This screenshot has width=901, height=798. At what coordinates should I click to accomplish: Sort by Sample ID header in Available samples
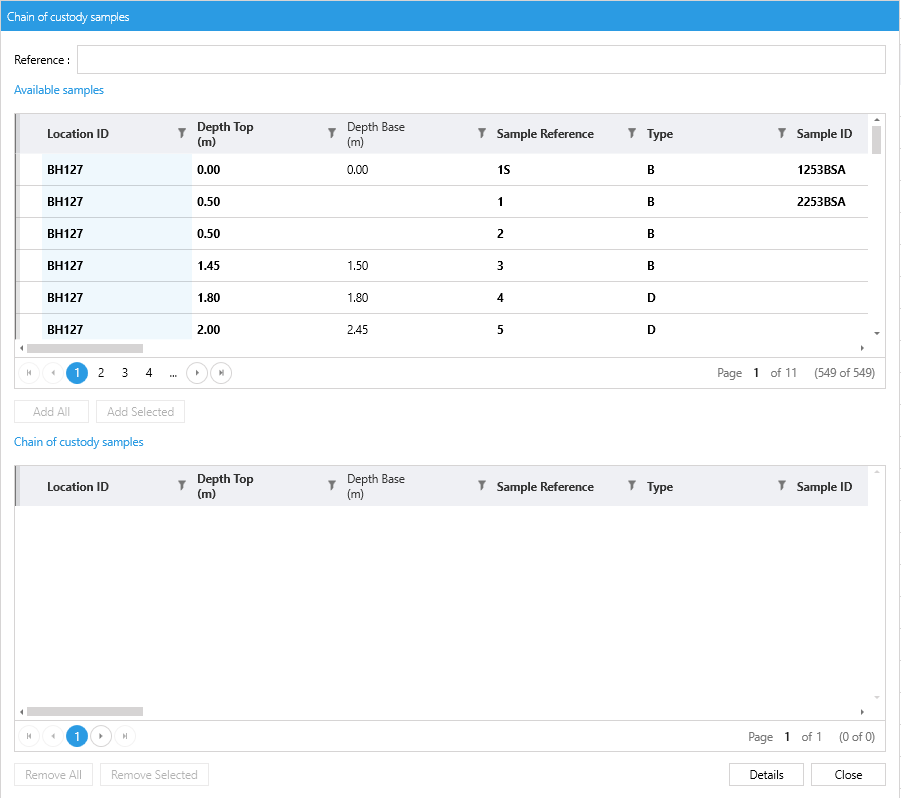point(824,134)
